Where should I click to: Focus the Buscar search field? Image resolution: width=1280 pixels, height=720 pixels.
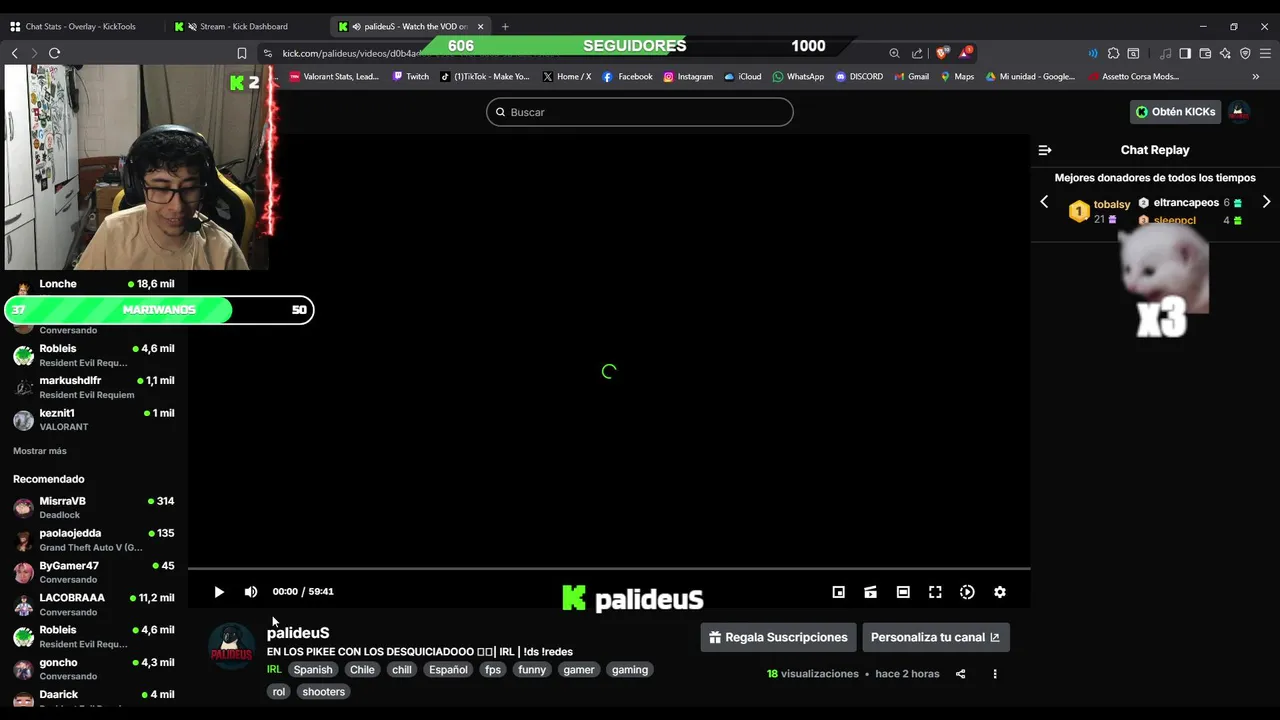(x=640, y=112)
